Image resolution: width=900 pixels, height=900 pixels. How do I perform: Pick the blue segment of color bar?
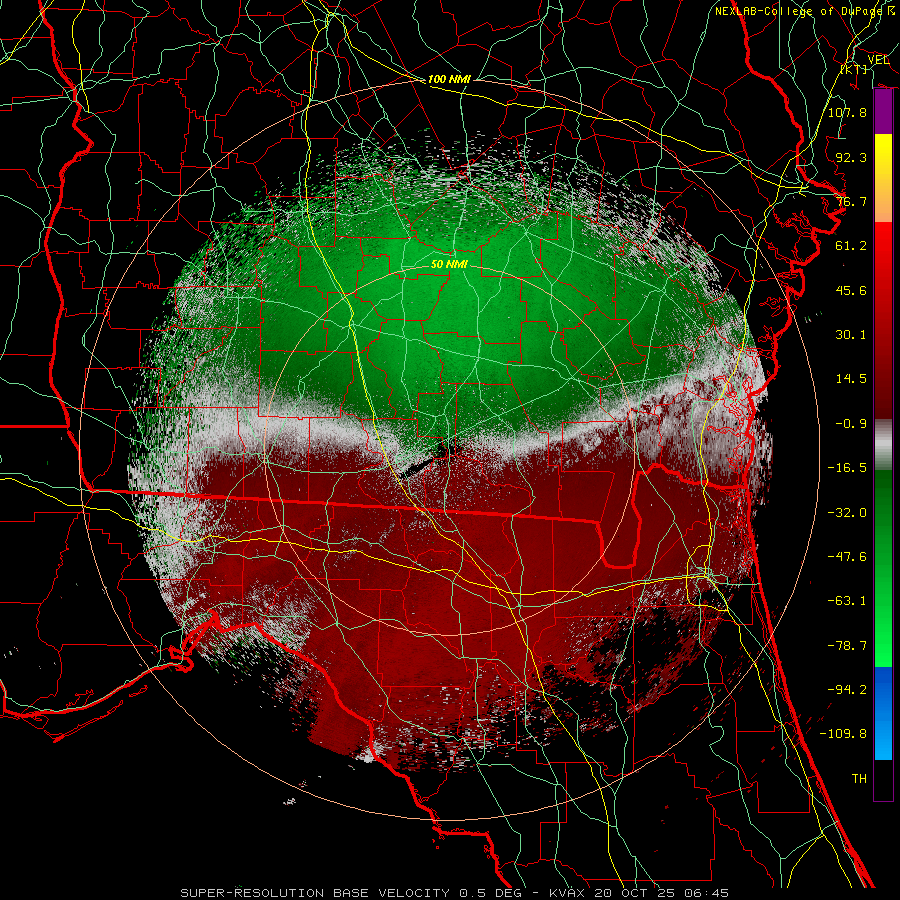(883, 713)
